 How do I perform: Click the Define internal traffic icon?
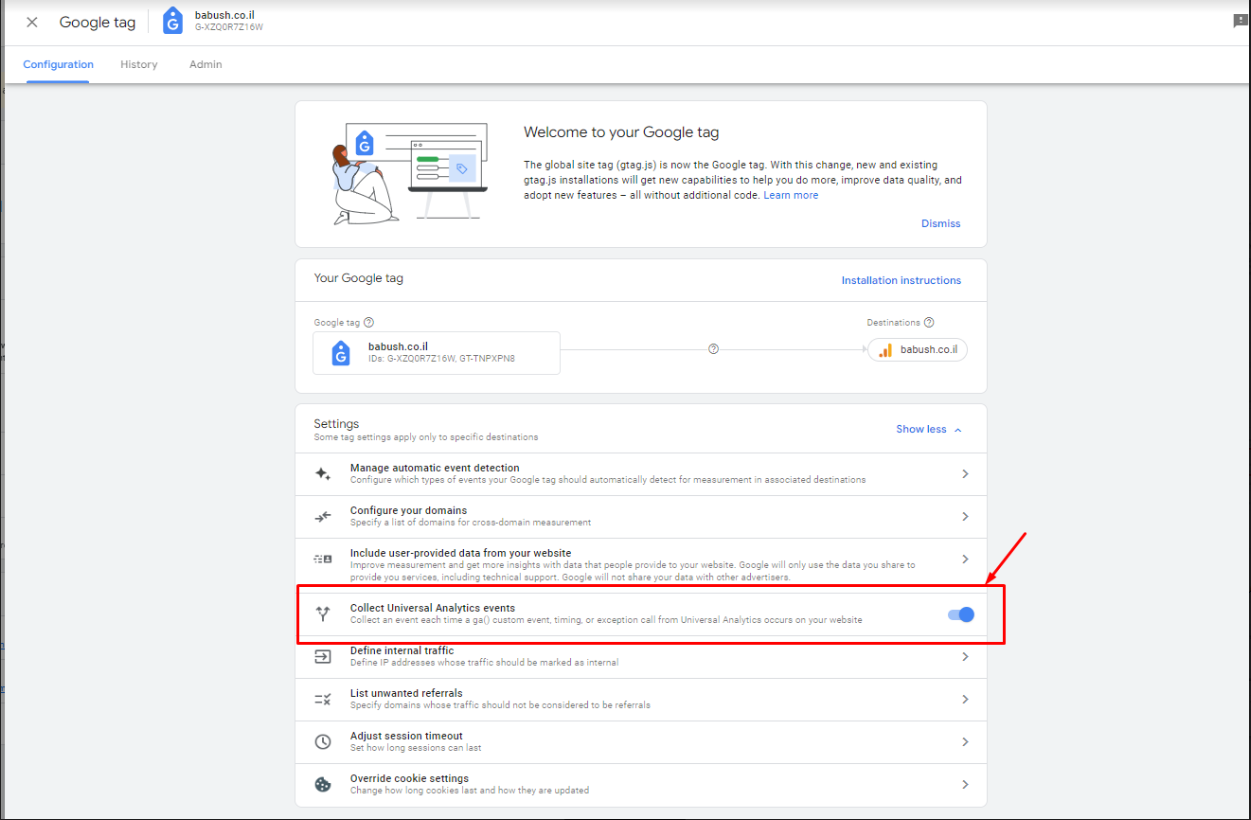[x=323, y=657]
